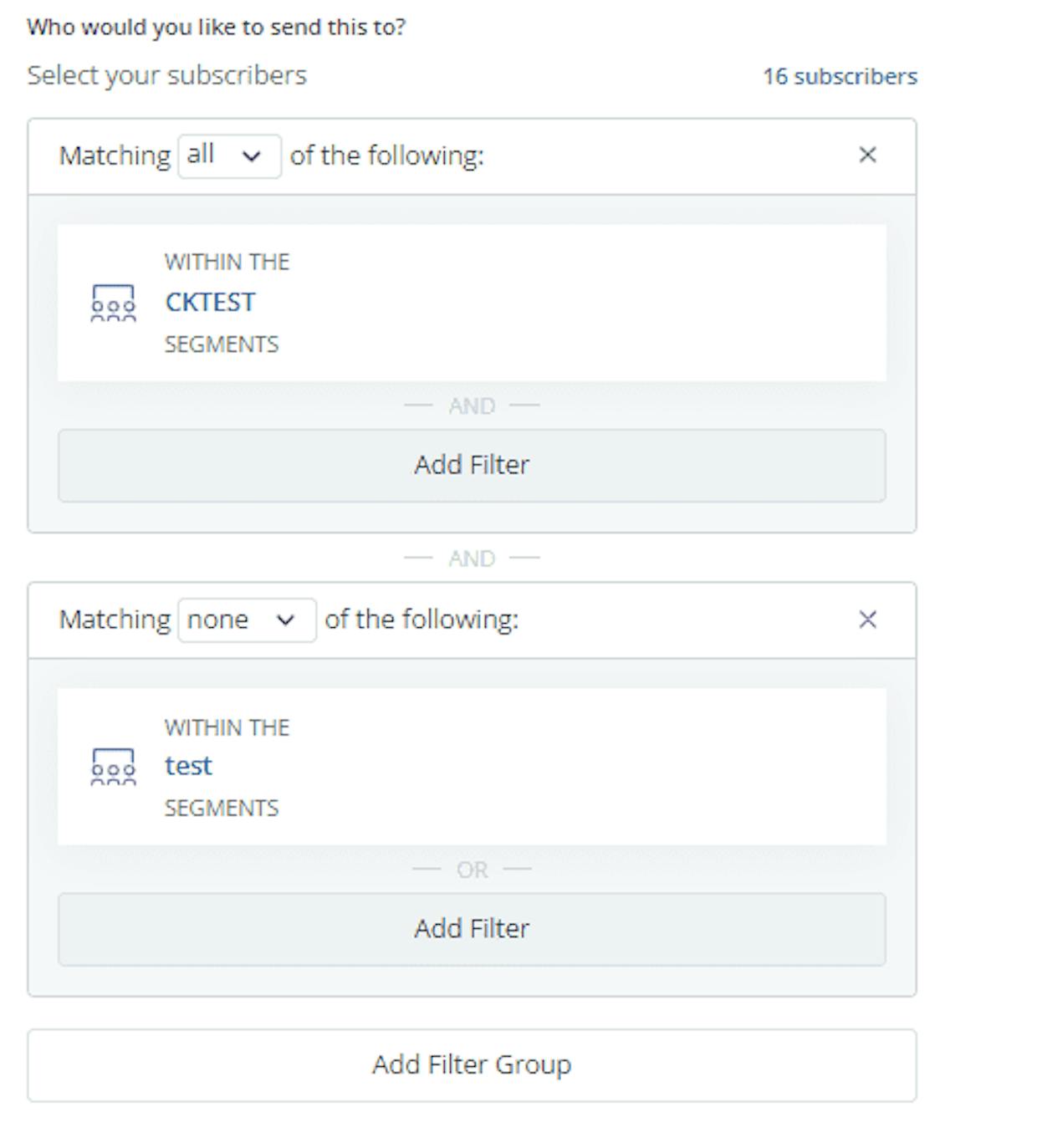Open the "all" matching dropdown
This screenshot has height=1148, width=1037.
(x=229, y=156)
